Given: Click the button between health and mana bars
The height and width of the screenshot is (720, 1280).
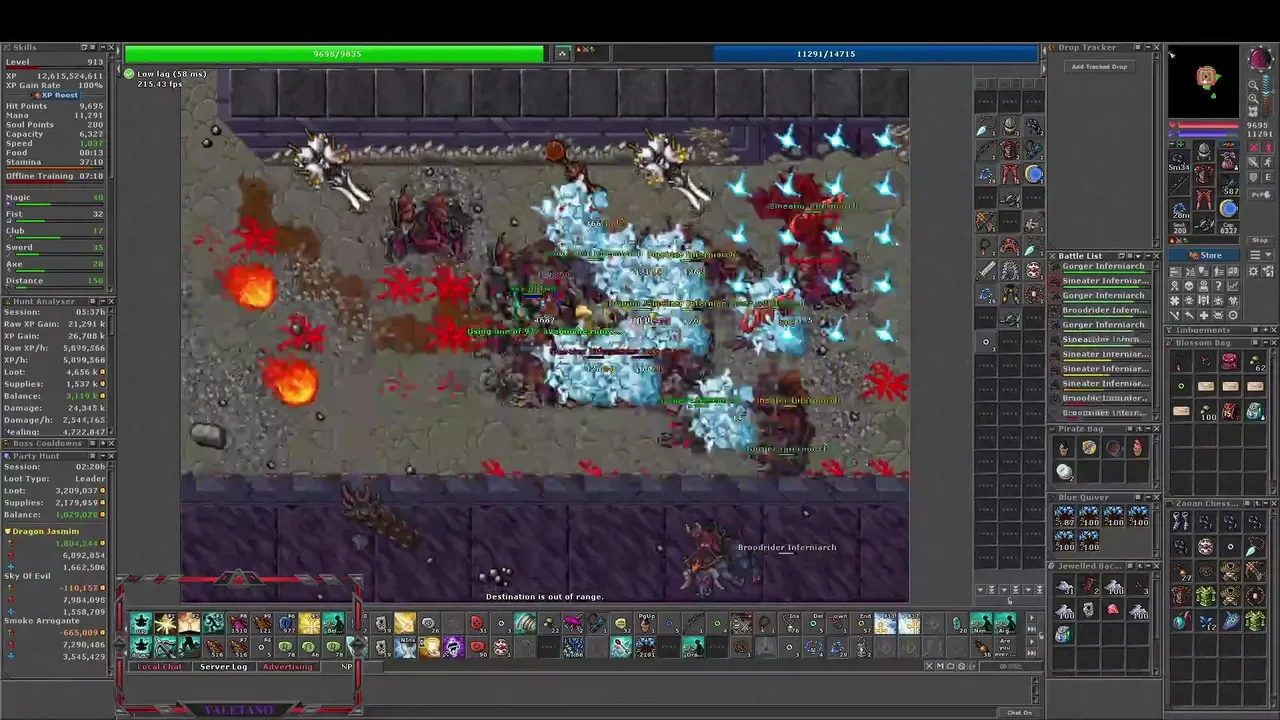Looking at the screenshot, I should (563, 53).
